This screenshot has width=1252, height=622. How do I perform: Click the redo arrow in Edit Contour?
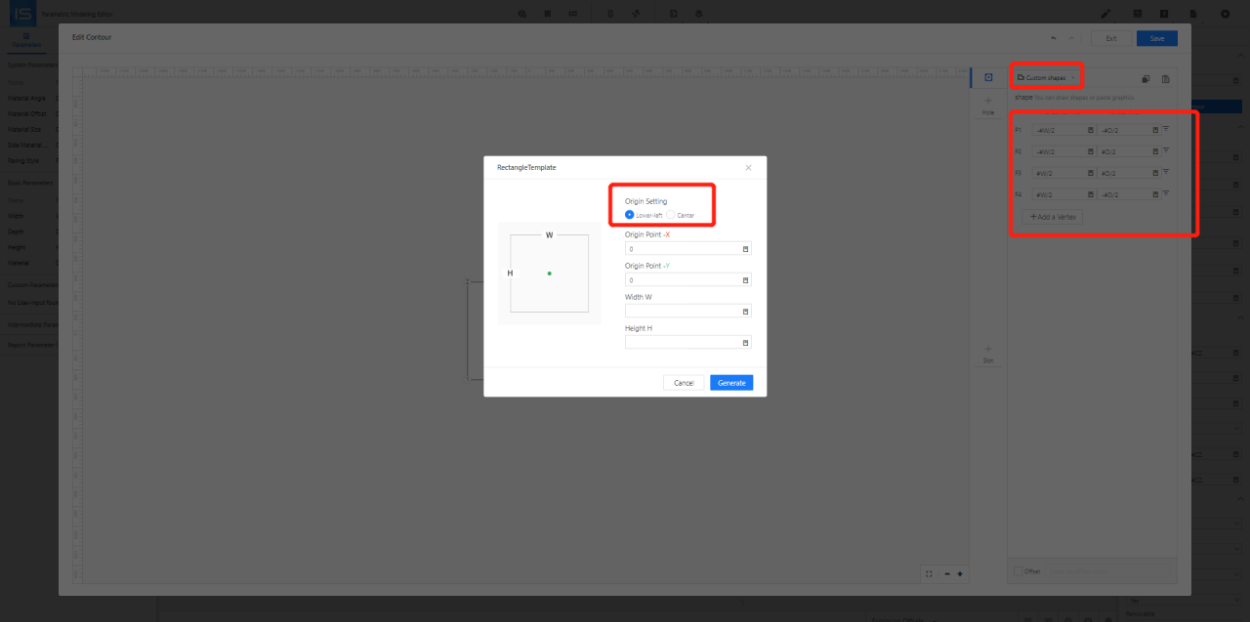pyautogui.click(x=1071, y=38)
